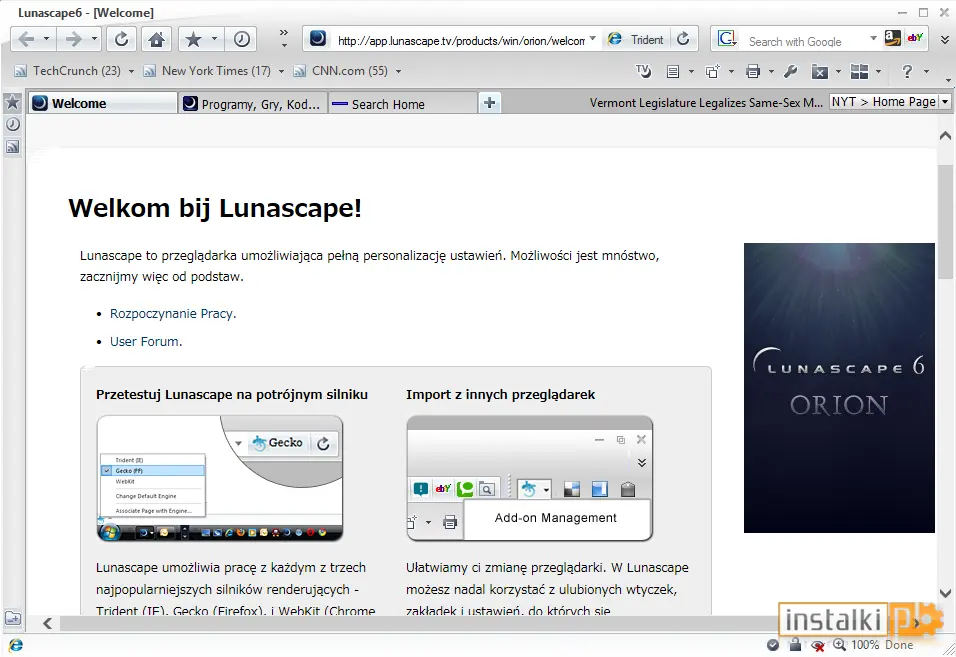Click the Gecko engine screenshot thumbnail

219,478
